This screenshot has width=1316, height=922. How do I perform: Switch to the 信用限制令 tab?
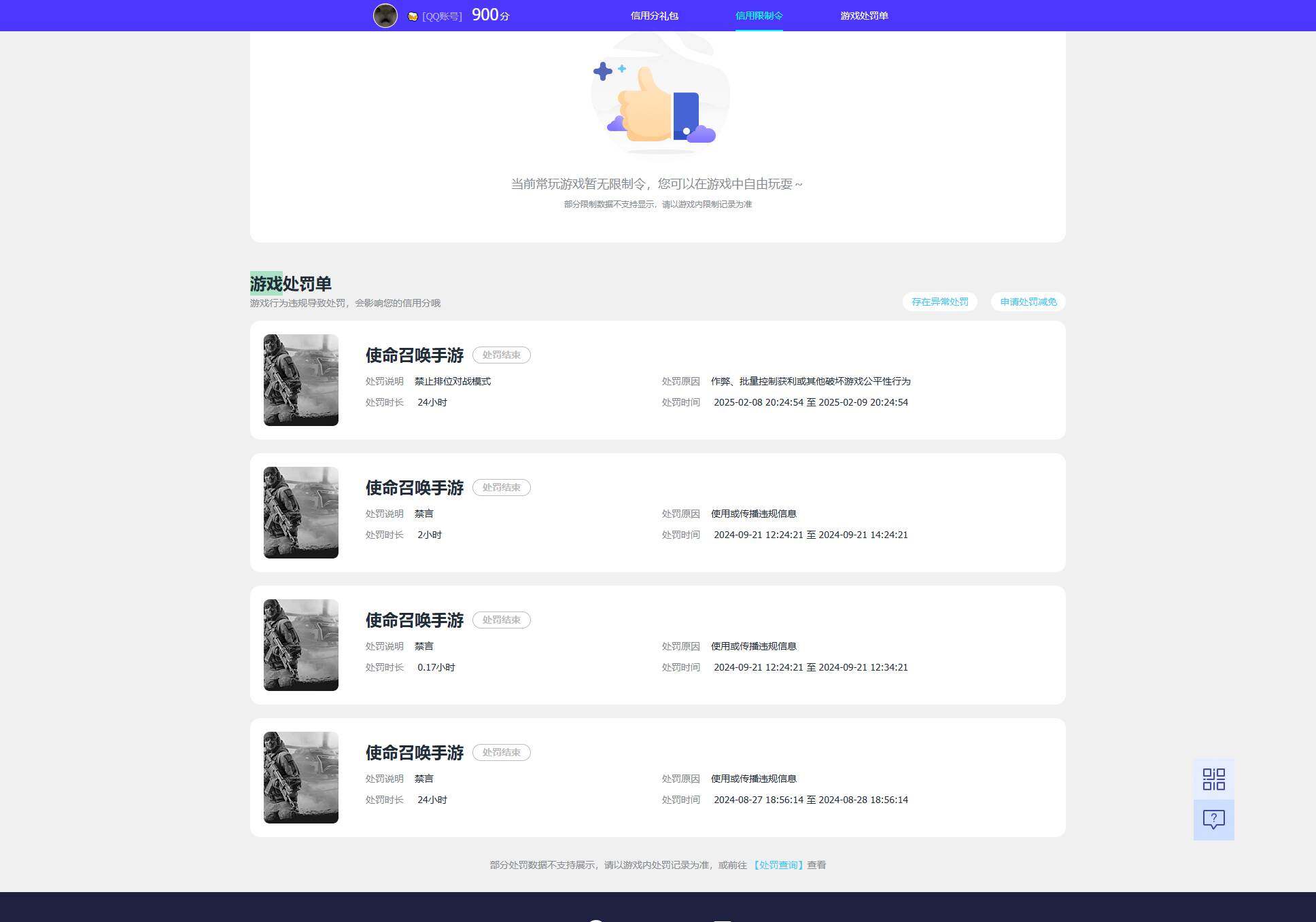(x=759, y=16)
